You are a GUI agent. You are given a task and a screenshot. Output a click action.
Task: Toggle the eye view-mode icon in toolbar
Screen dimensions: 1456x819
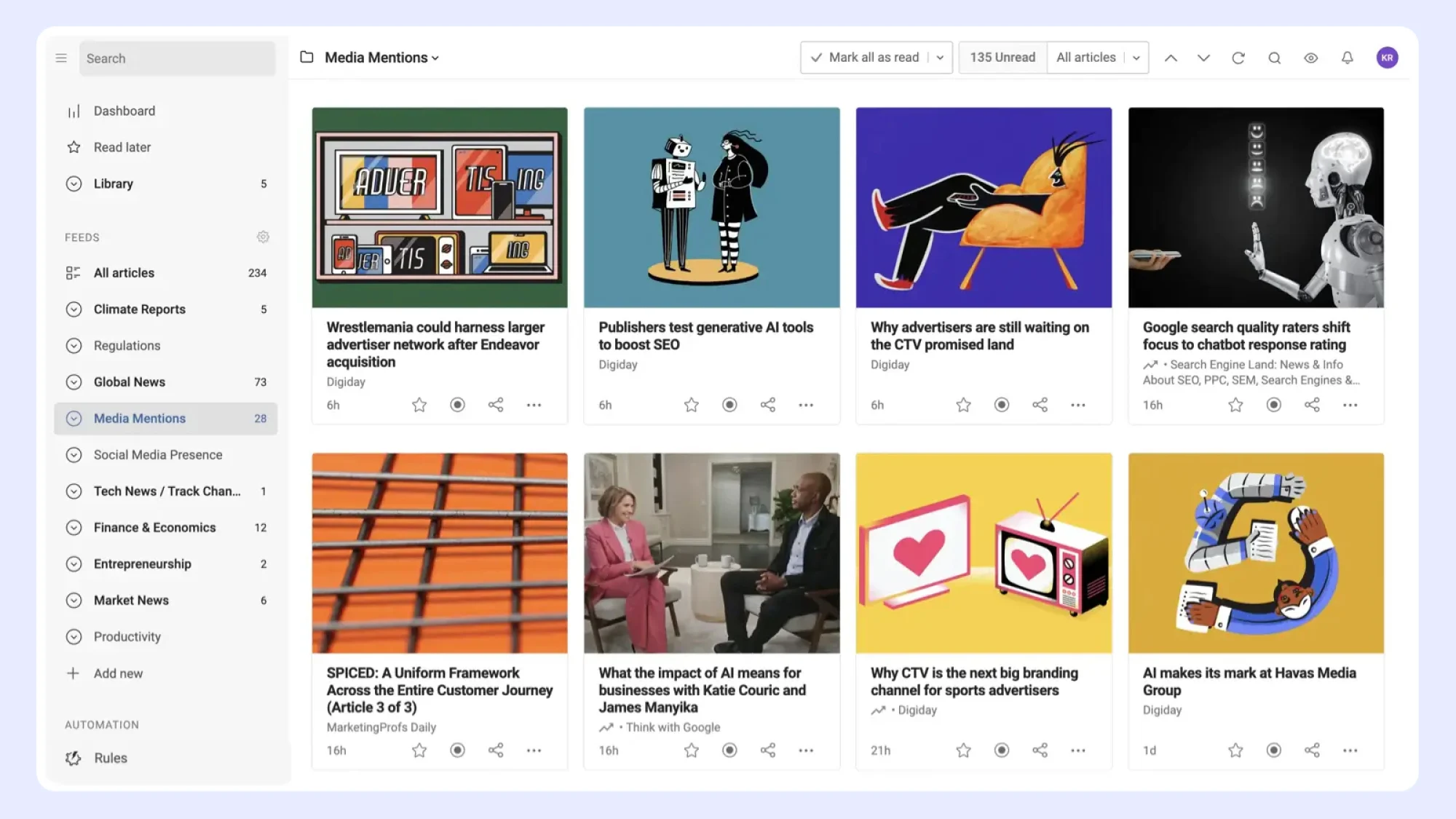pos(1311,58)
